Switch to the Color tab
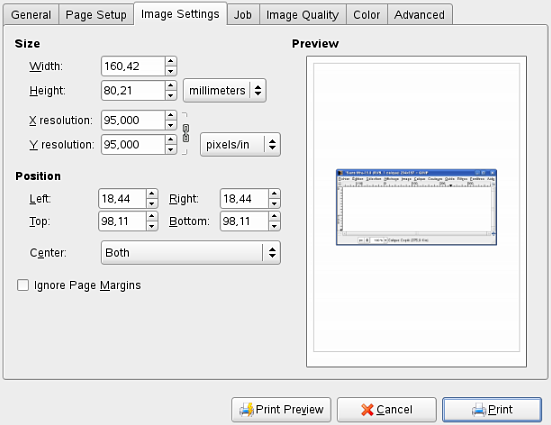The image size is (551, 425). click(x=367, y=15)
